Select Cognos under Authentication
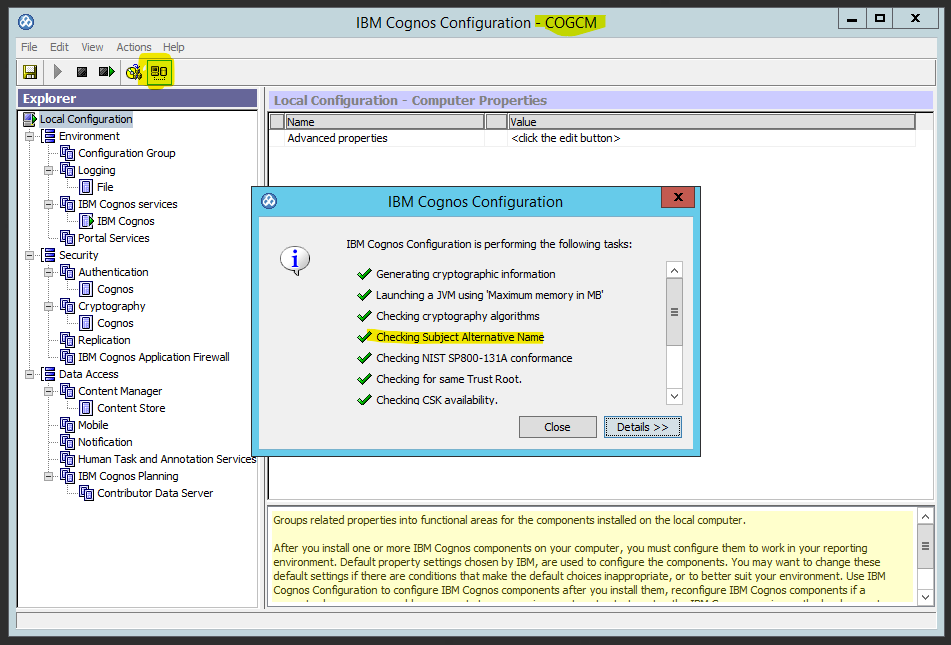 coord(115,289)
